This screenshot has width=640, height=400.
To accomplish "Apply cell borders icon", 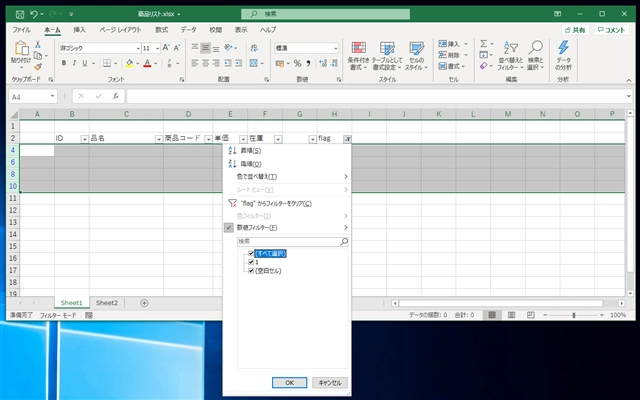I will 107,63.
